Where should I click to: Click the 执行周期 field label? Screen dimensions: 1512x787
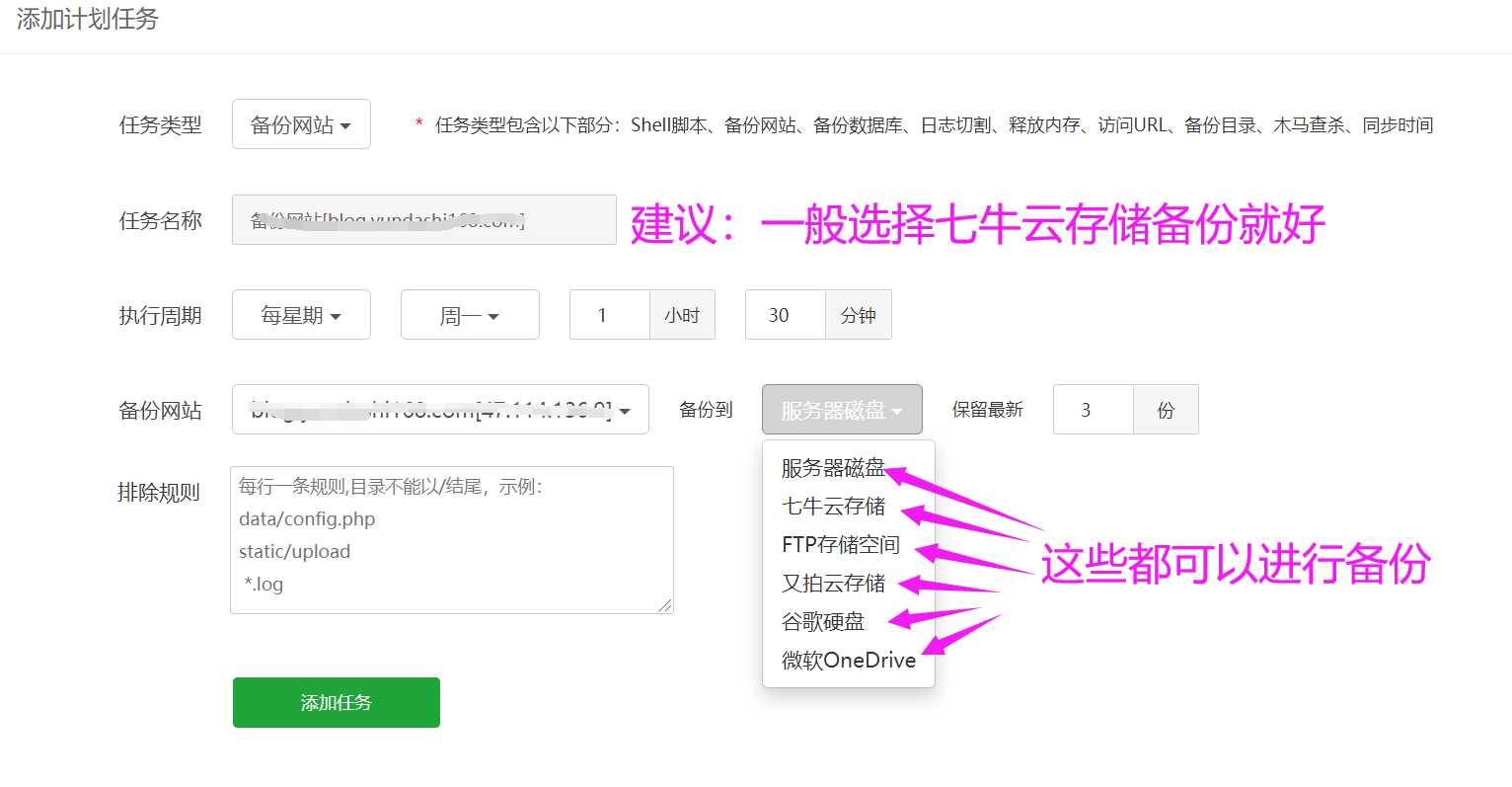pos(160,316)
